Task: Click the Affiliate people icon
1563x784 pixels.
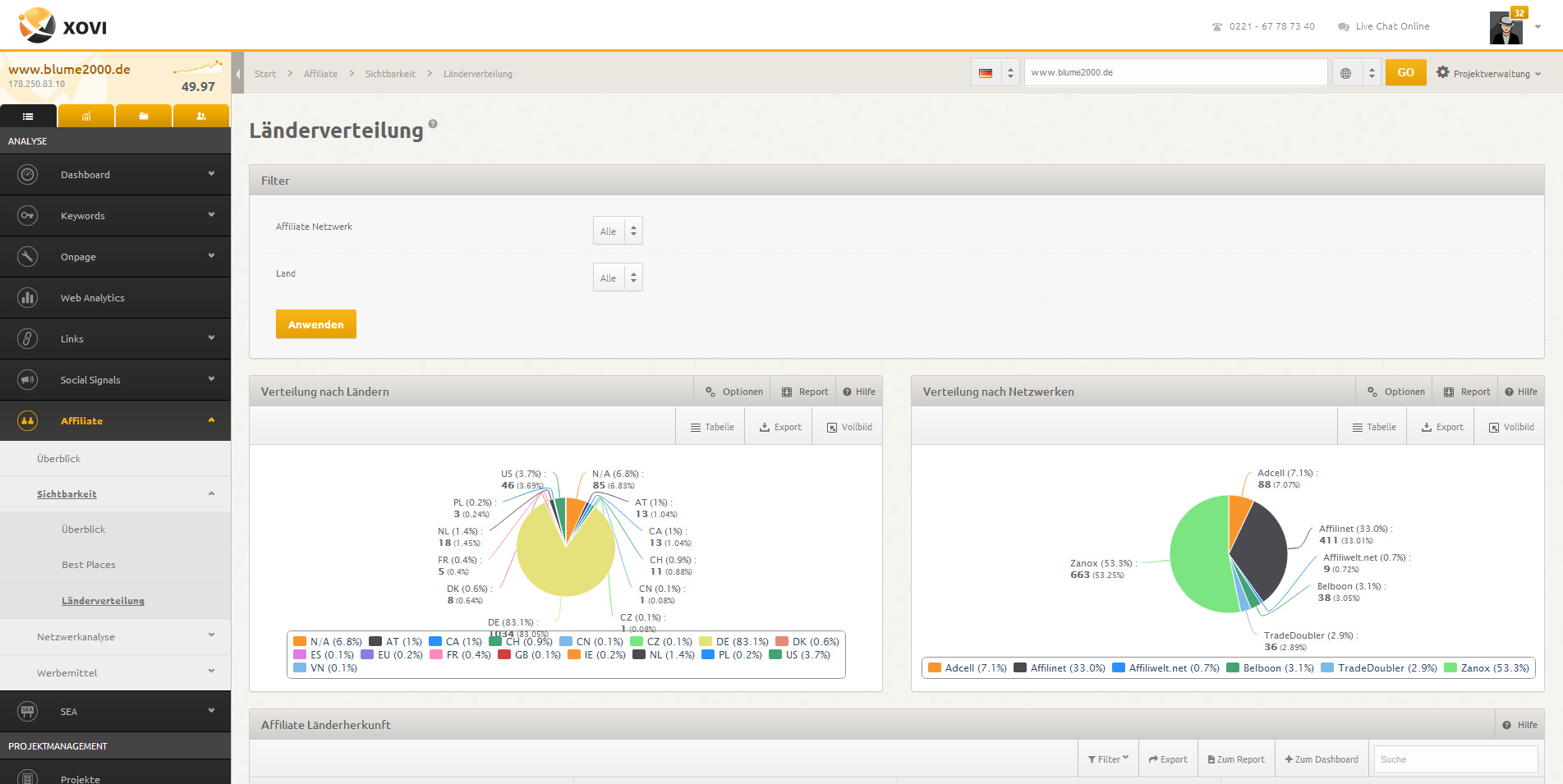Action: (x=28, y=421)
